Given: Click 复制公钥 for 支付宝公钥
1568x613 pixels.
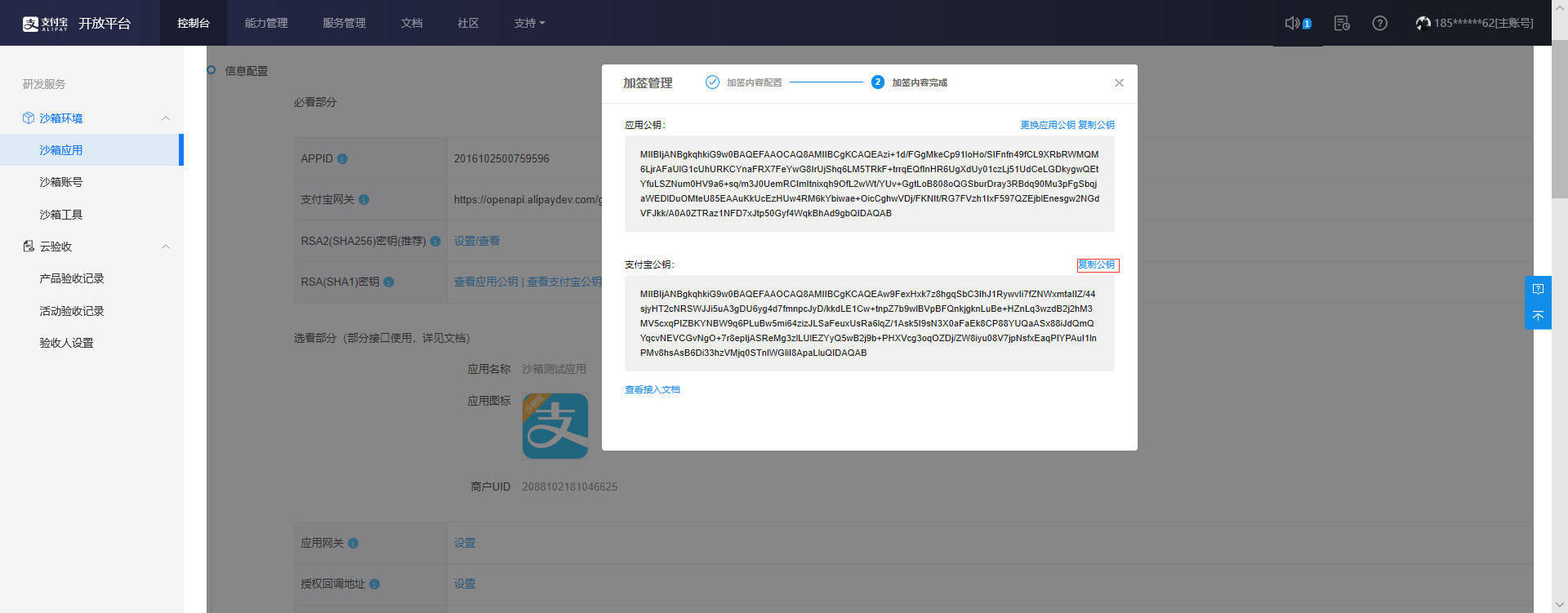Looking at the screenshot, I should (x=1097, y=264).
